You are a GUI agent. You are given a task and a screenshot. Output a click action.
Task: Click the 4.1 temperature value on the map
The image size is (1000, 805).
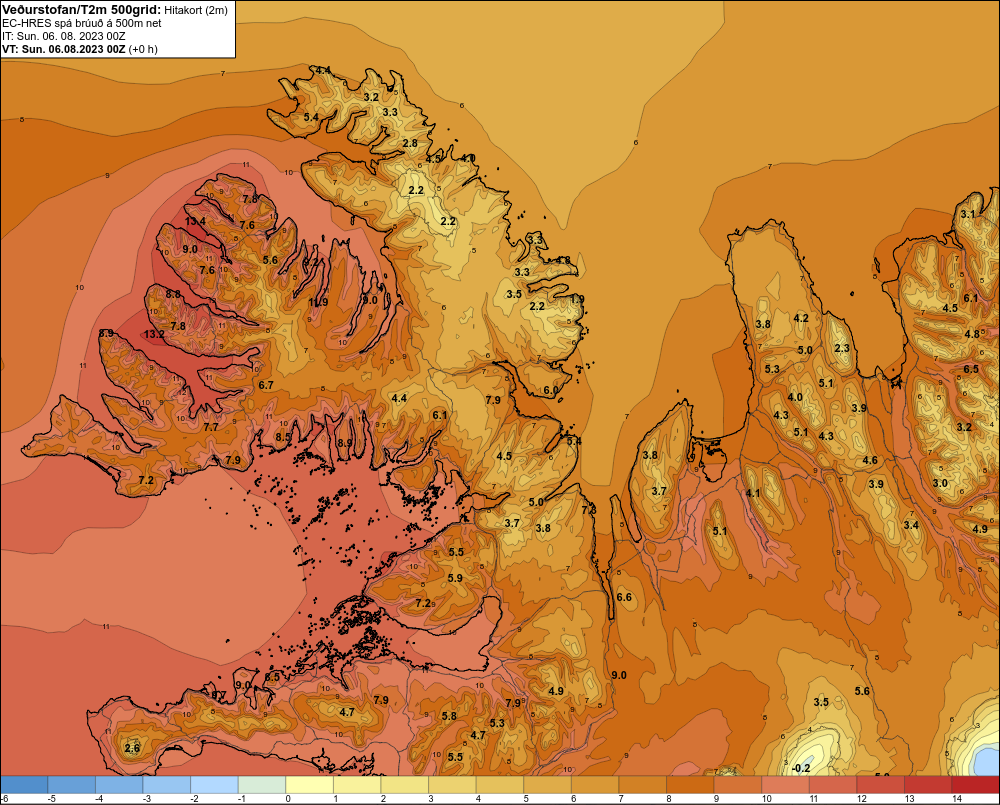[x=753, y=493]
